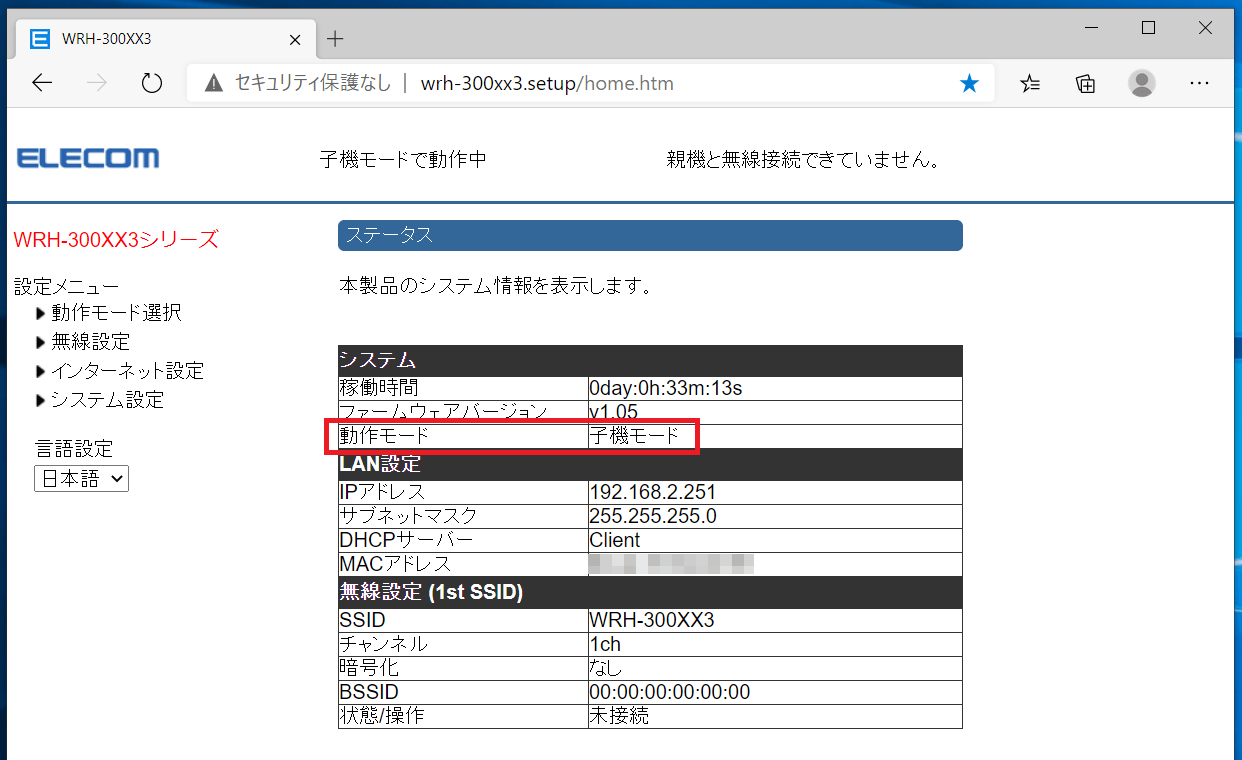Click the MACアドレス label
This screenshot has height=760, width=1242.
(x=395, y=564)
